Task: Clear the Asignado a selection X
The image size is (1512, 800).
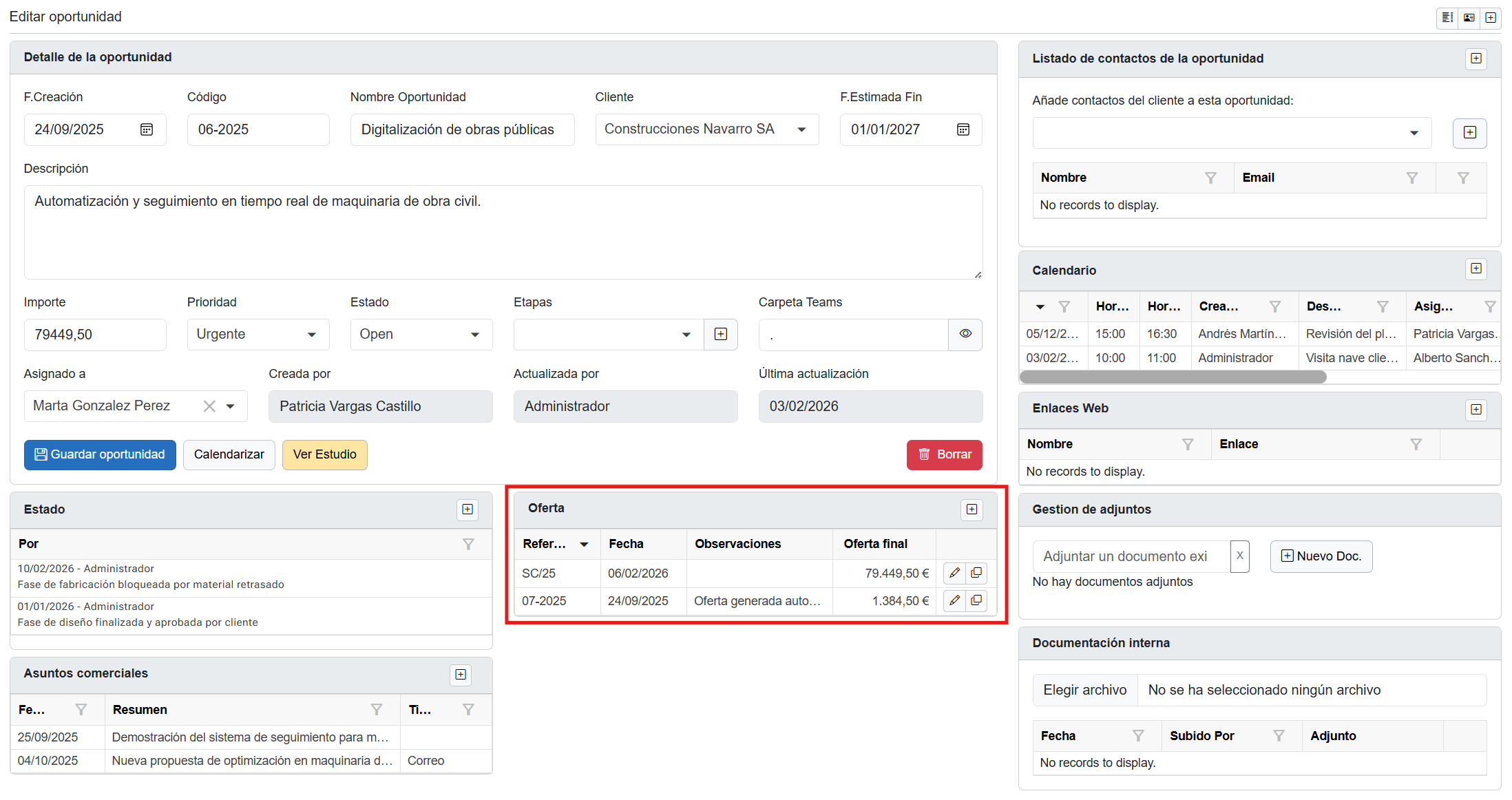Action: point(209,406)
